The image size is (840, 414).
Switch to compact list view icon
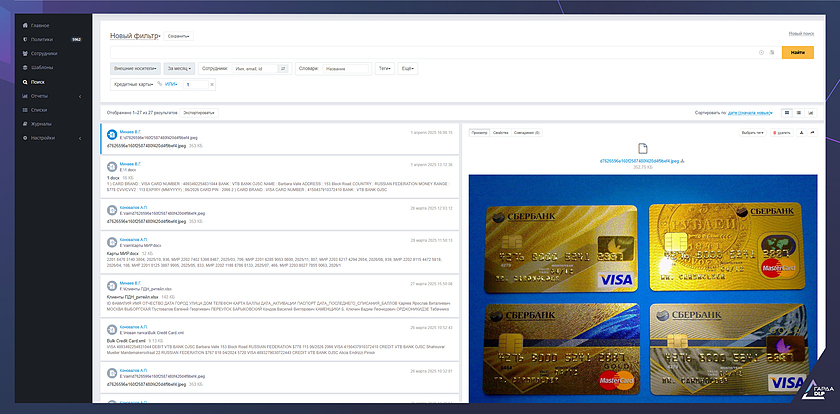coord(798,113)
